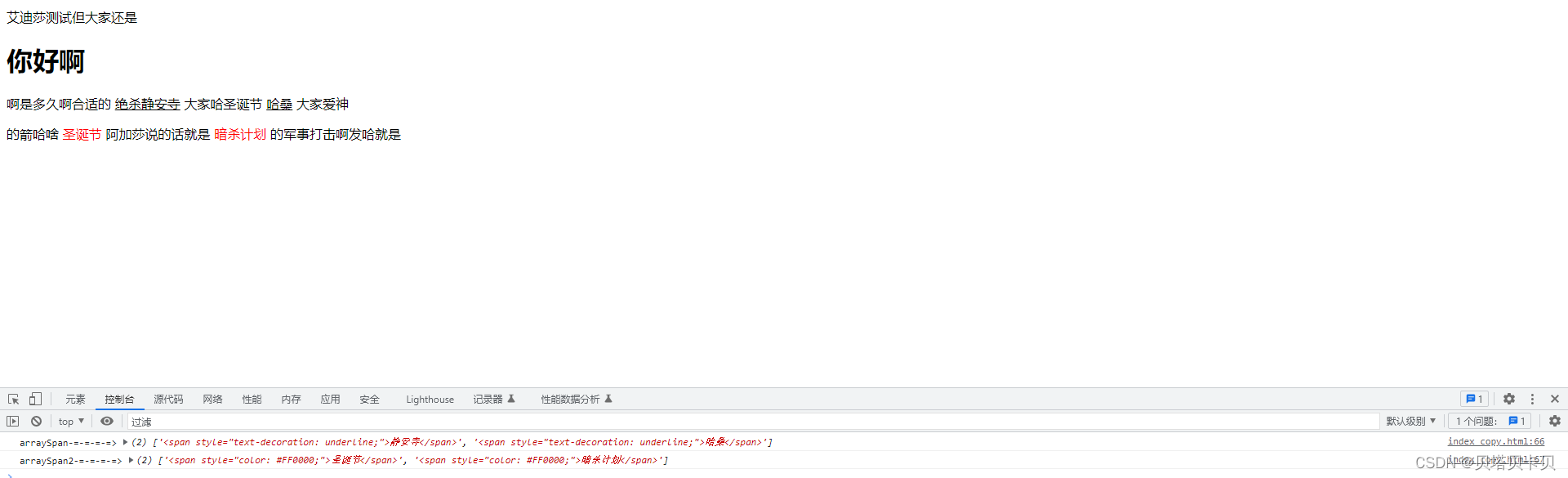The width and height of the screenshot is (1568, 478).
Task: Click the issues badge in the tab bar
Action: [x=1475, y=399]
